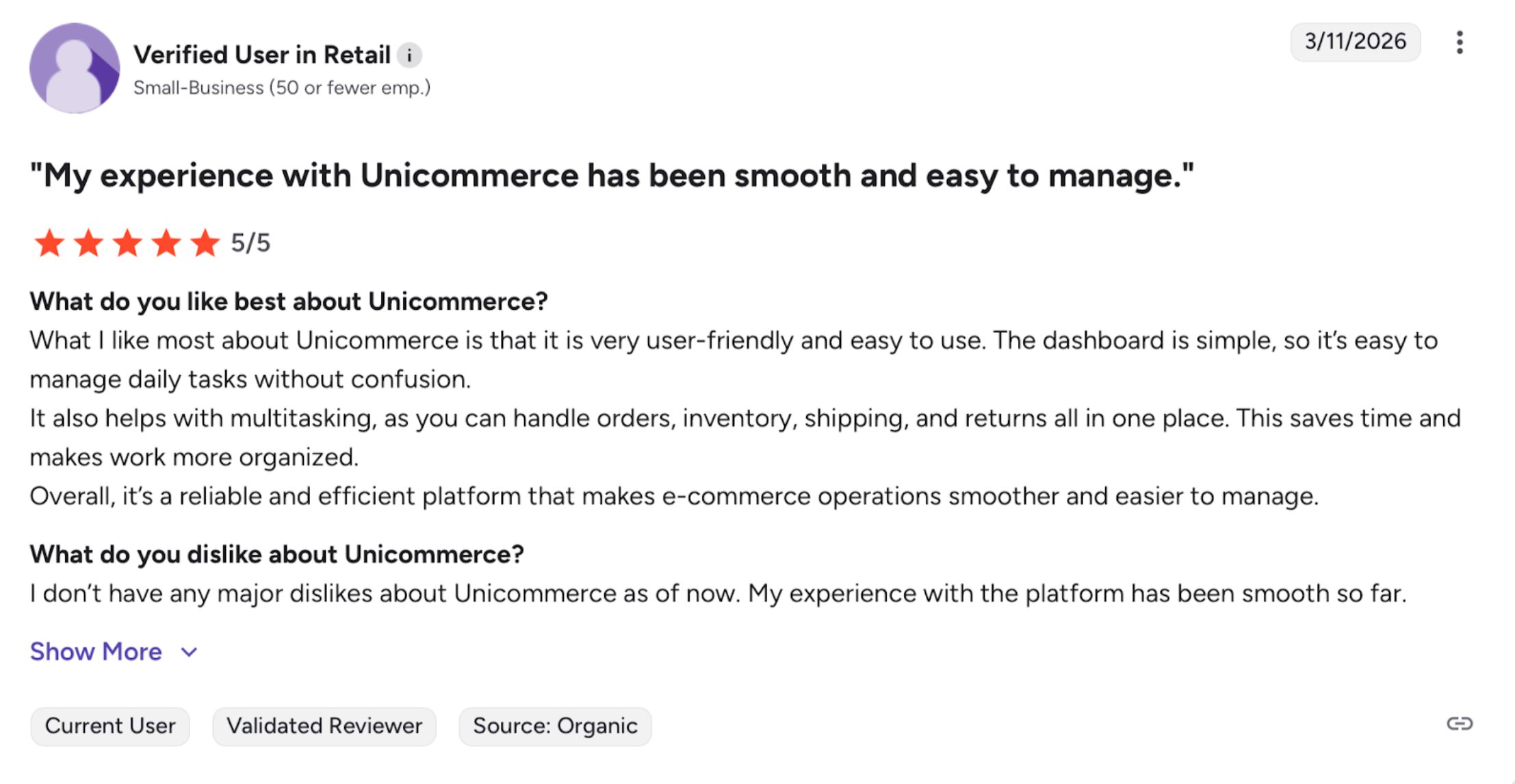
Task: Click the Verified User in Retail name
Action: 262,55
